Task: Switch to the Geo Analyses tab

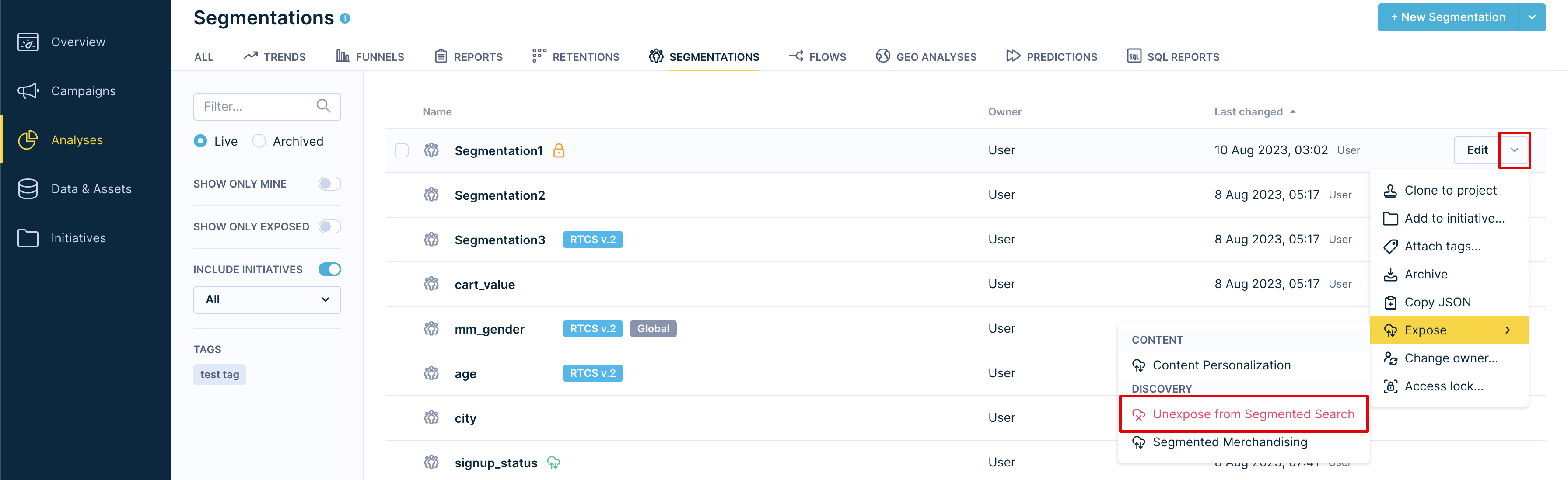Action: 926,56
